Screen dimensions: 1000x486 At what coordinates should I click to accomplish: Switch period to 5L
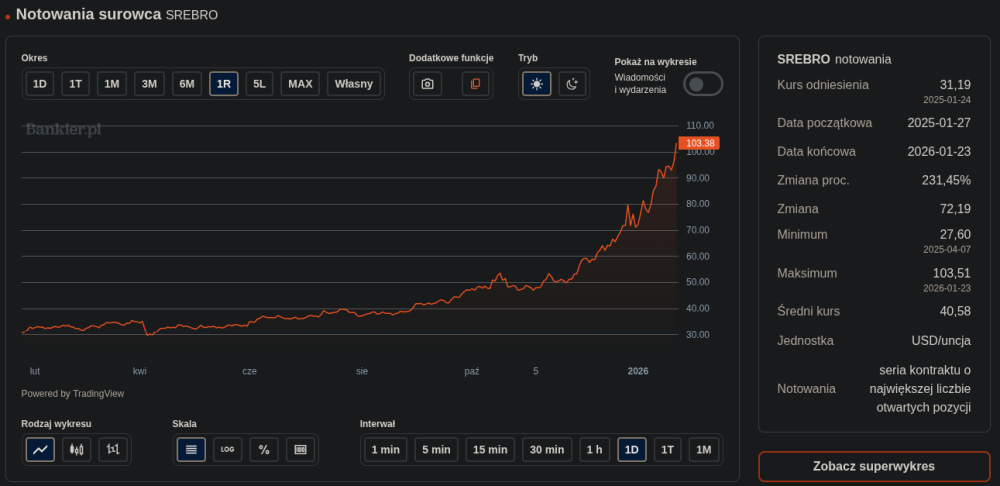[x=259, y=84]
